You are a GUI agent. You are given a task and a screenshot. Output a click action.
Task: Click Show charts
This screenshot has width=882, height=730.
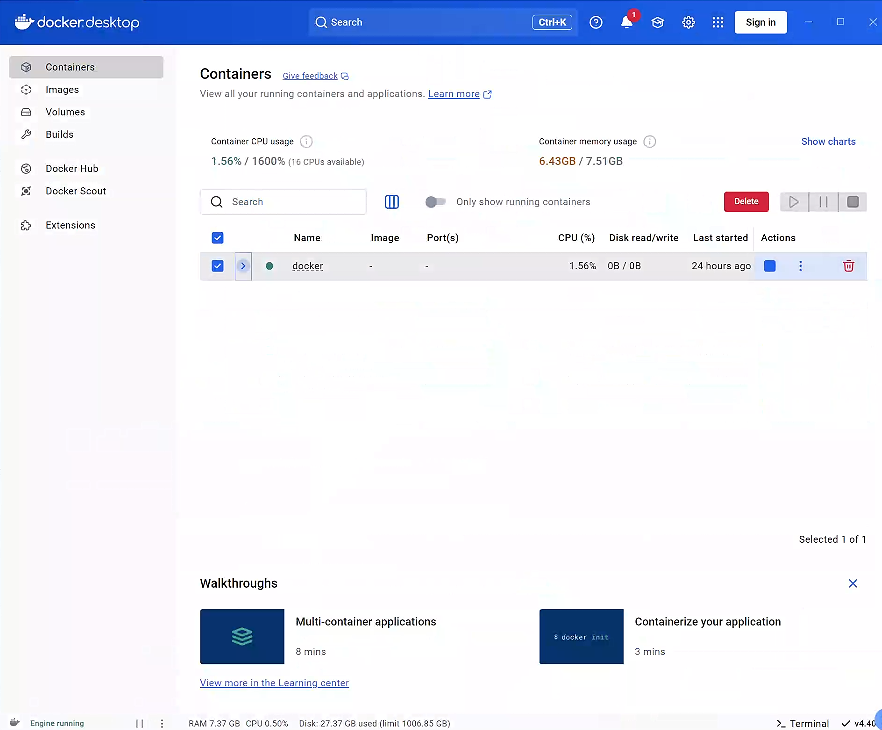tap(828, 142)
